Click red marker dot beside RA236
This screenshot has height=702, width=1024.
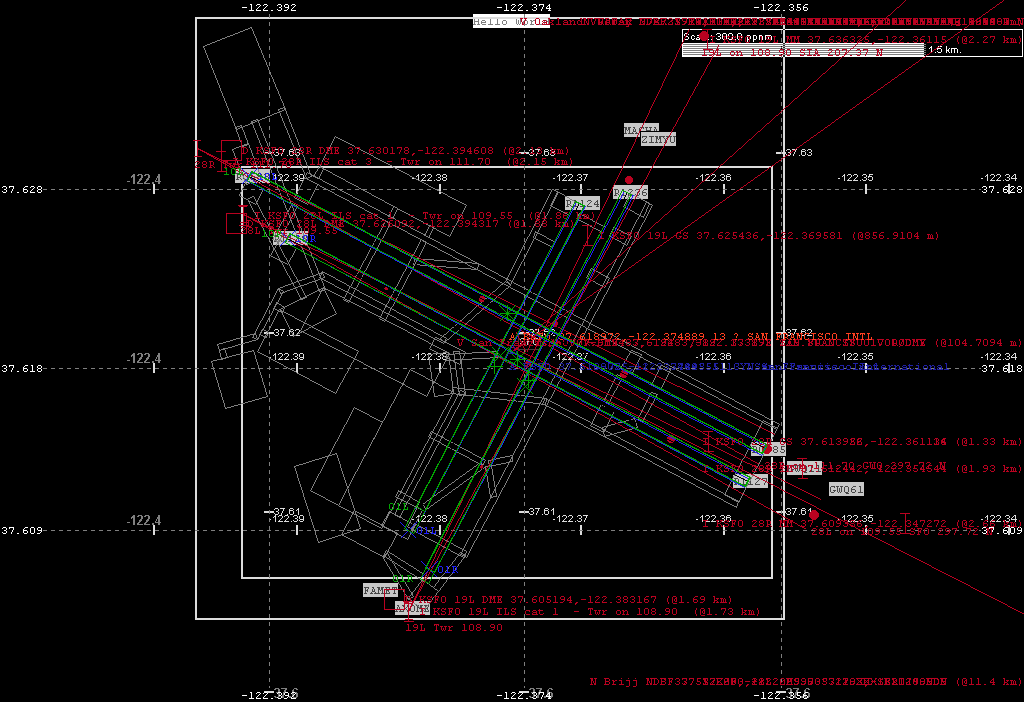(x=629, y=179)
